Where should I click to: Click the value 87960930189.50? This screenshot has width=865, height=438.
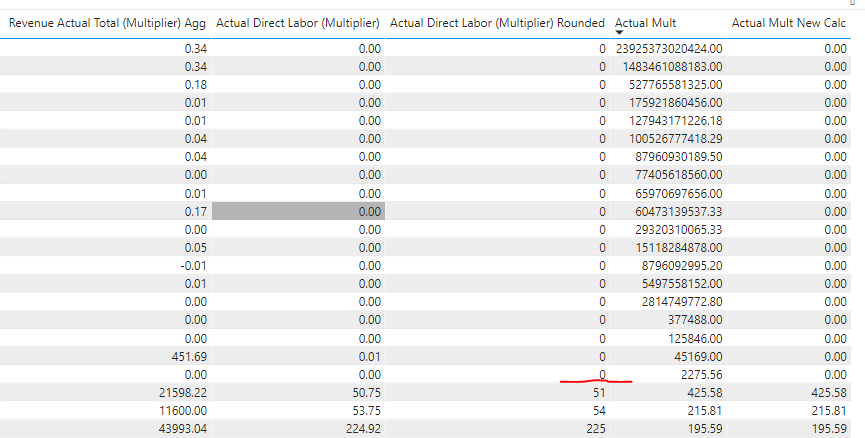coord(679,157)
